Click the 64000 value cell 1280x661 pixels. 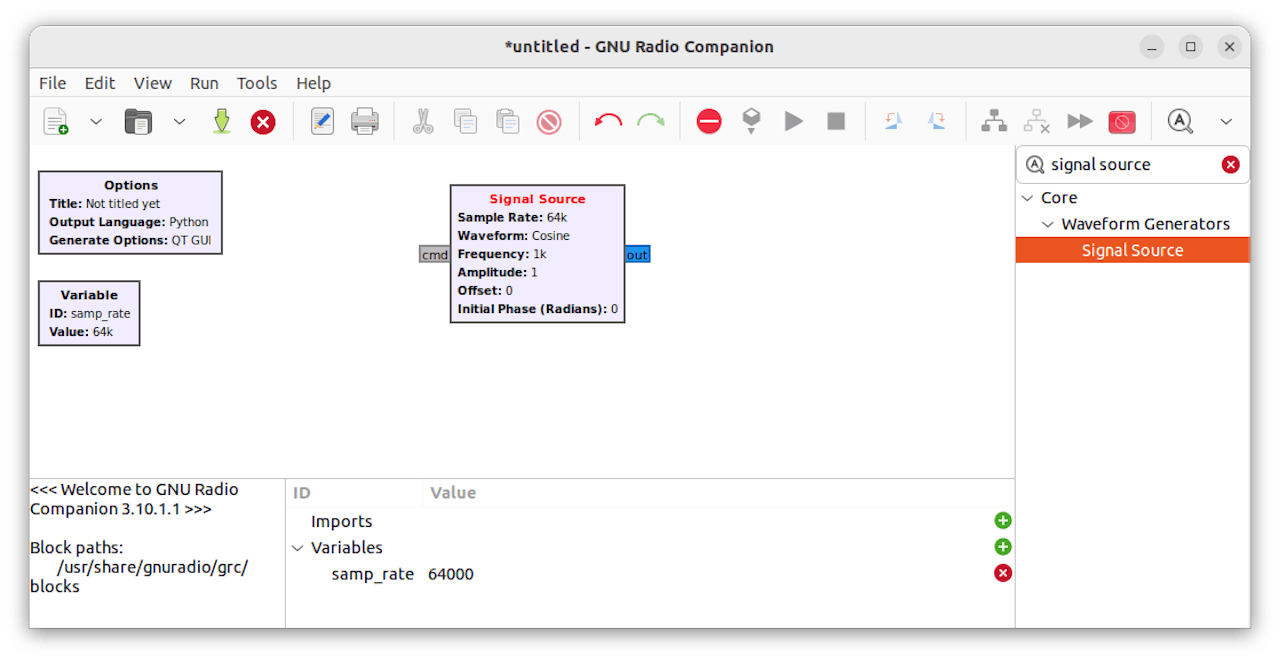451,574
